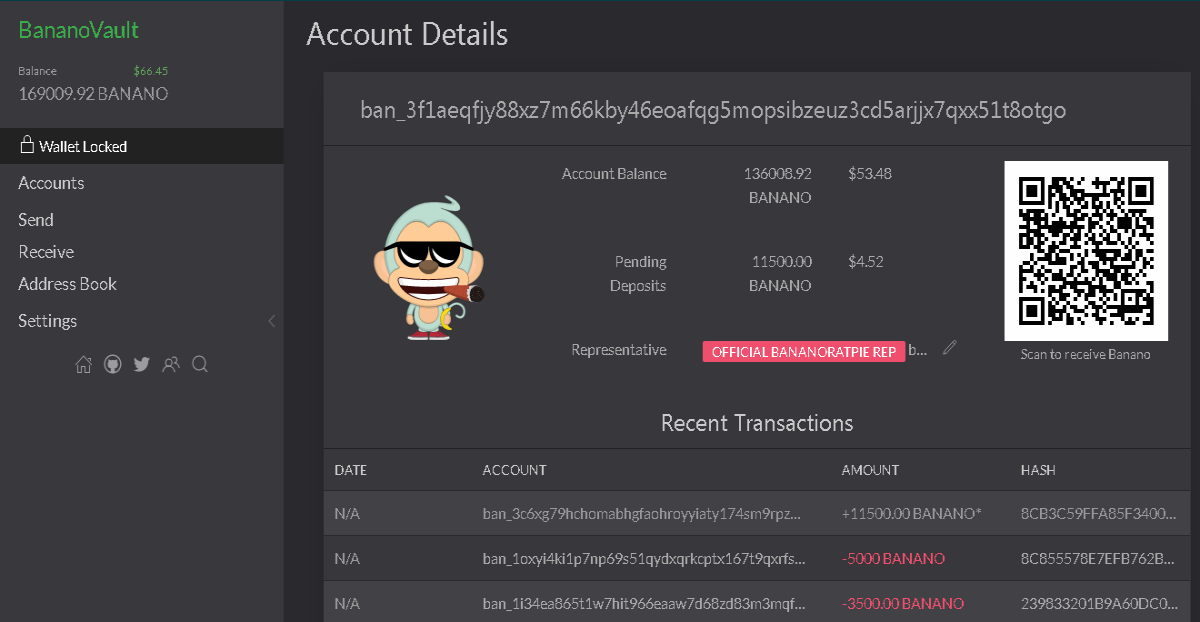Viewport: 1200px width, 622px height.
Task: Collapse the sidebar with chevron arrow
Action: point(272,321)
